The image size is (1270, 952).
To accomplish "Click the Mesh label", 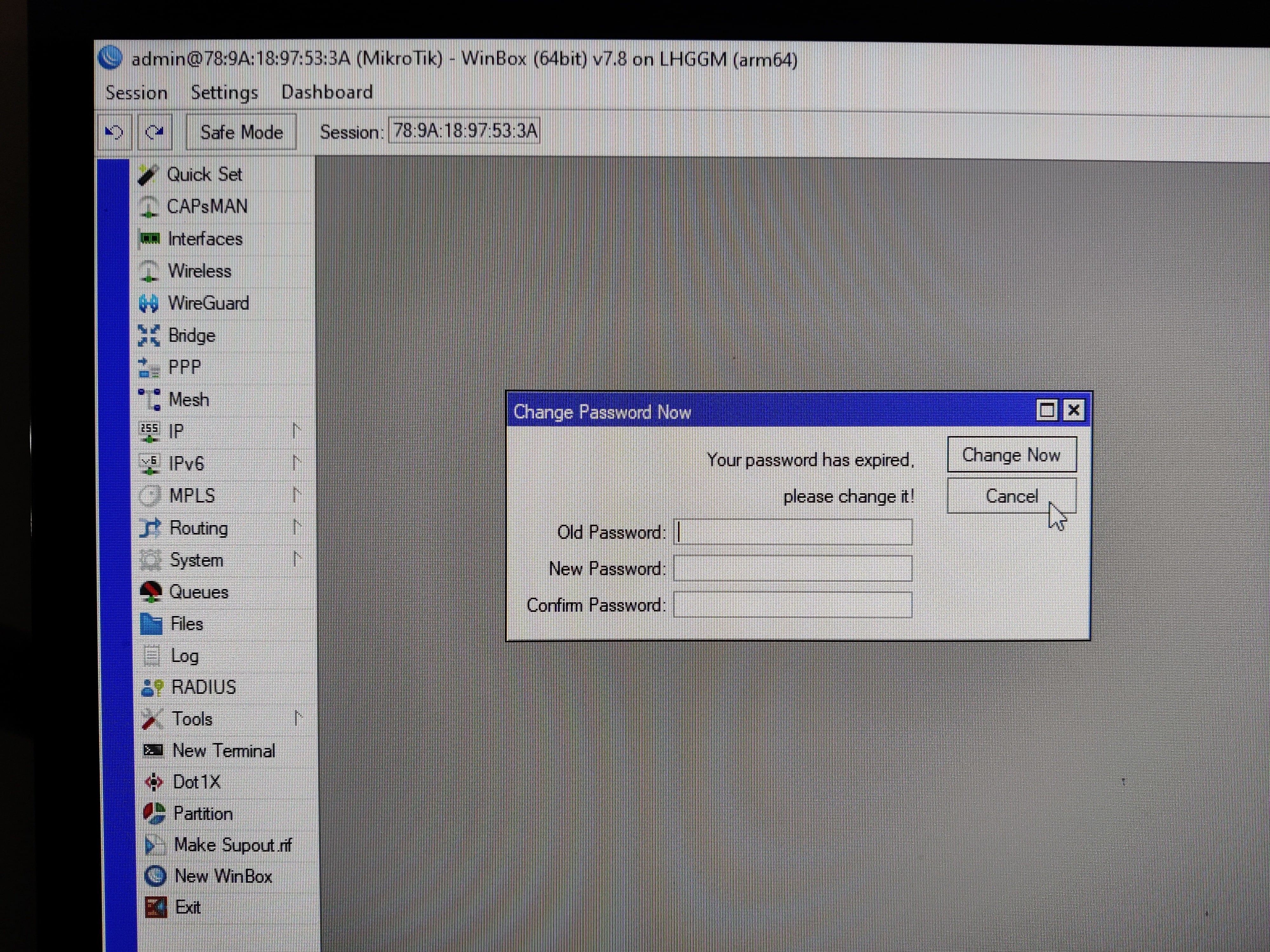I will coord(189,400).
